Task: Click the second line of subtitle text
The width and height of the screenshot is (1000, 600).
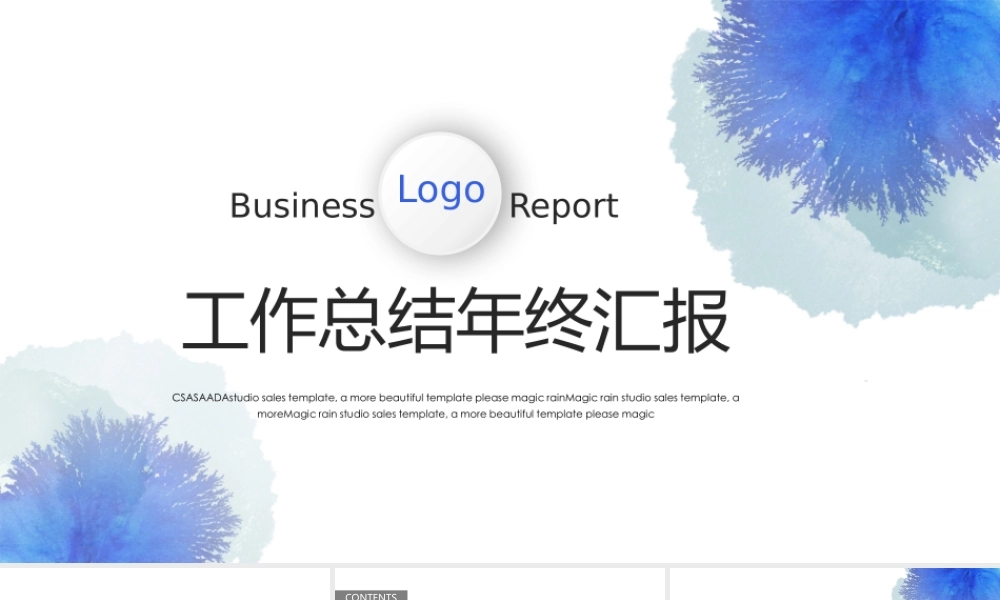Action: point(456,413)
